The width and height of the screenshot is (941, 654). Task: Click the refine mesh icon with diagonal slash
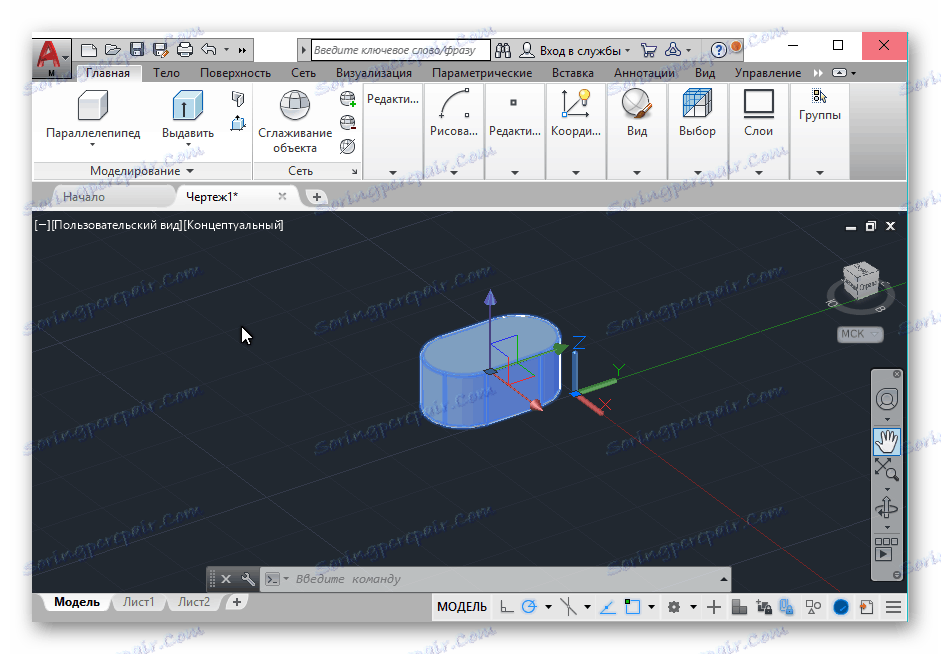pyautogui.click(x=347, y=146)
